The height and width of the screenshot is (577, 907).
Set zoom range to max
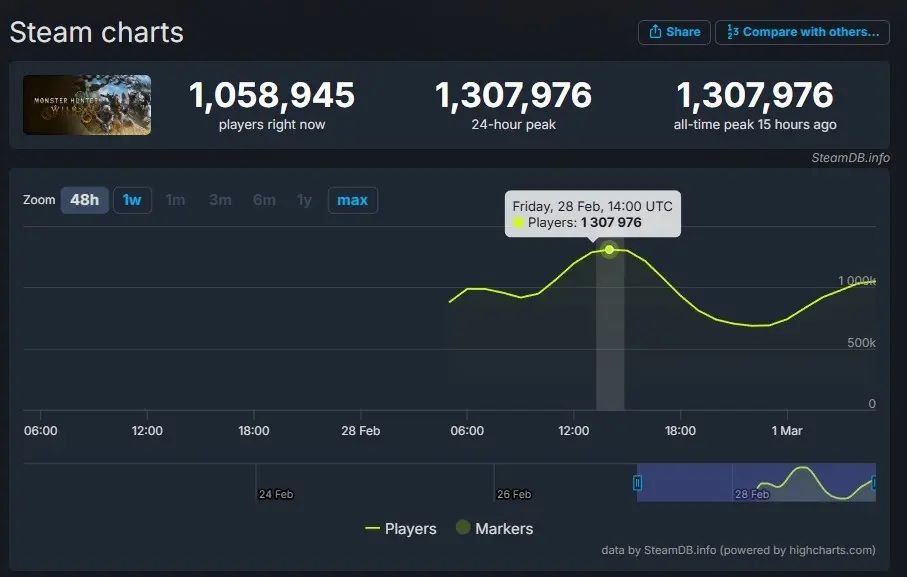352,200
